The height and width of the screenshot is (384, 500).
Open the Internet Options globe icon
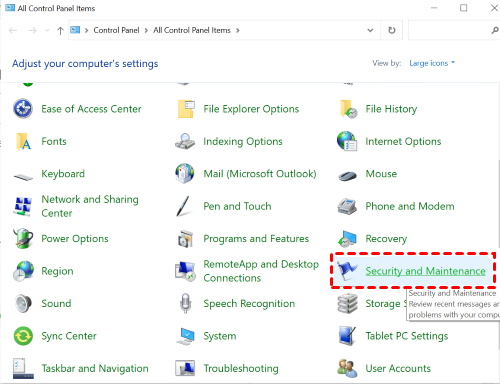[347, 141]
